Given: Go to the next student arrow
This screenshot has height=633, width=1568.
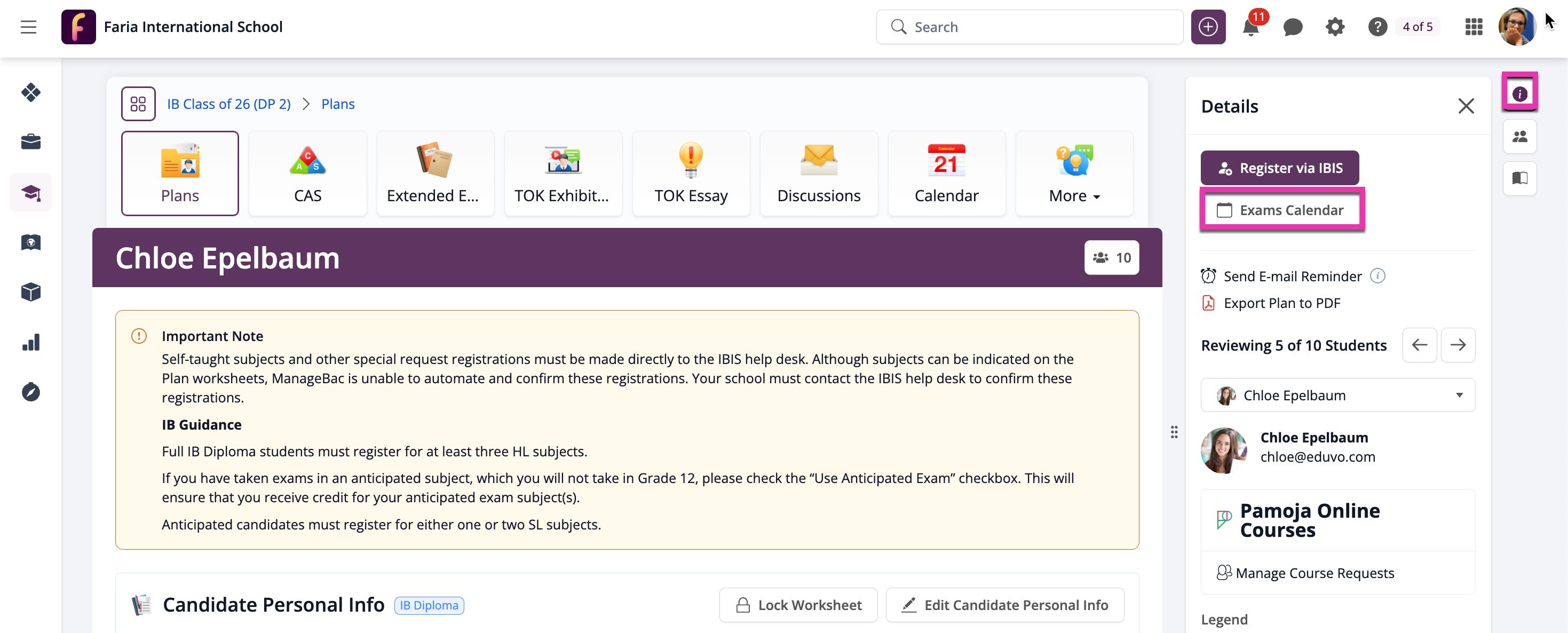Looking at the screenshot, I should [1457, 345].
